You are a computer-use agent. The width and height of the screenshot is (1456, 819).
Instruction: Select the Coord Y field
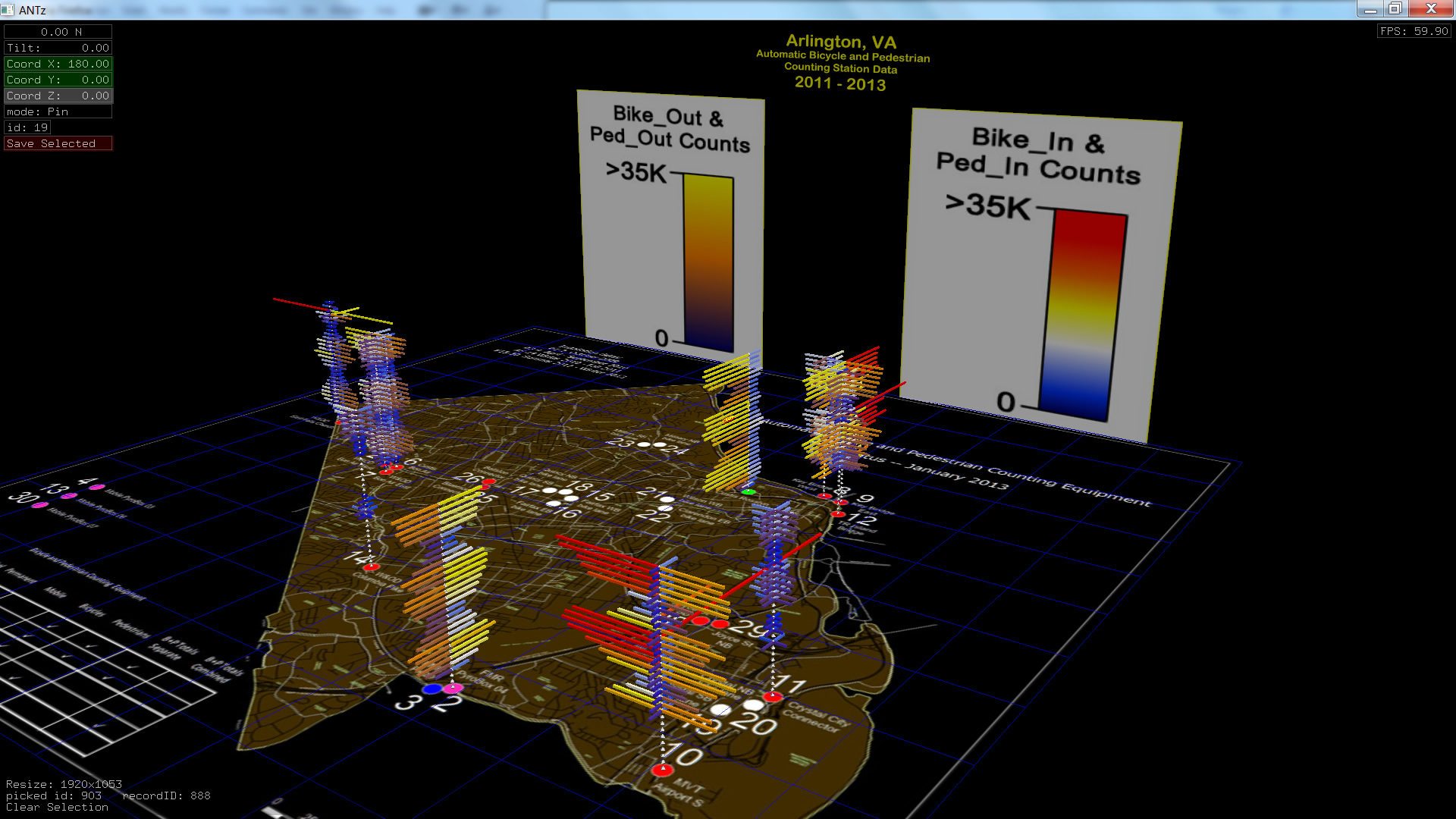click(x=58, y=80)
